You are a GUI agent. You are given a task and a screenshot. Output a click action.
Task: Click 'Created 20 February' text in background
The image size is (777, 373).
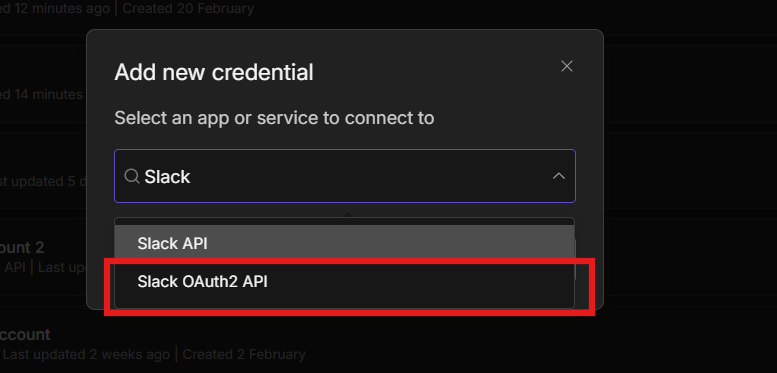(x=188, y=8)
